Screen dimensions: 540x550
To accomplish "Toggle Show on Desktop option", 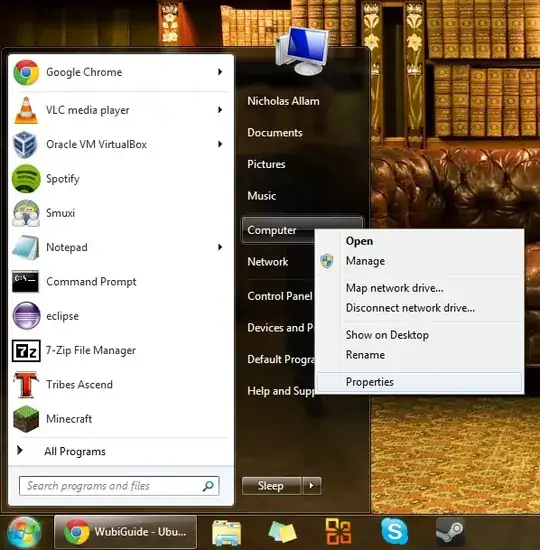I will tap(419, 335).
